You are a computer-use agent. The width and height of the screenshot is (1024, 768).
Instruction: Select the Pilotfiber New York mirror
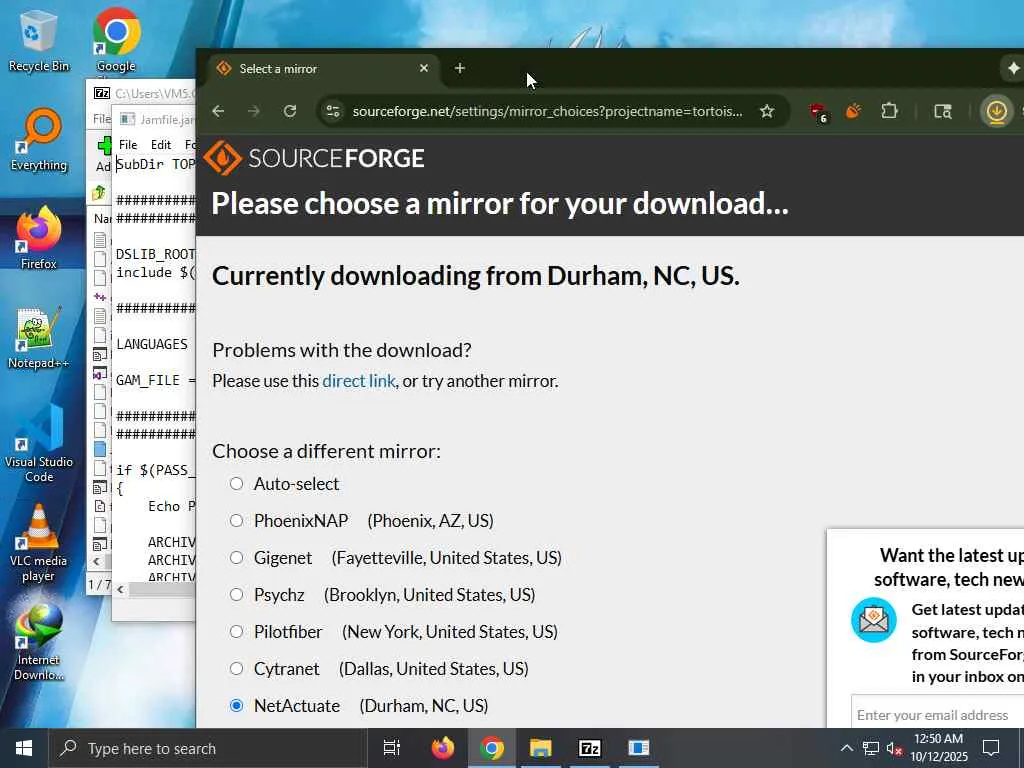click(236, 632)
